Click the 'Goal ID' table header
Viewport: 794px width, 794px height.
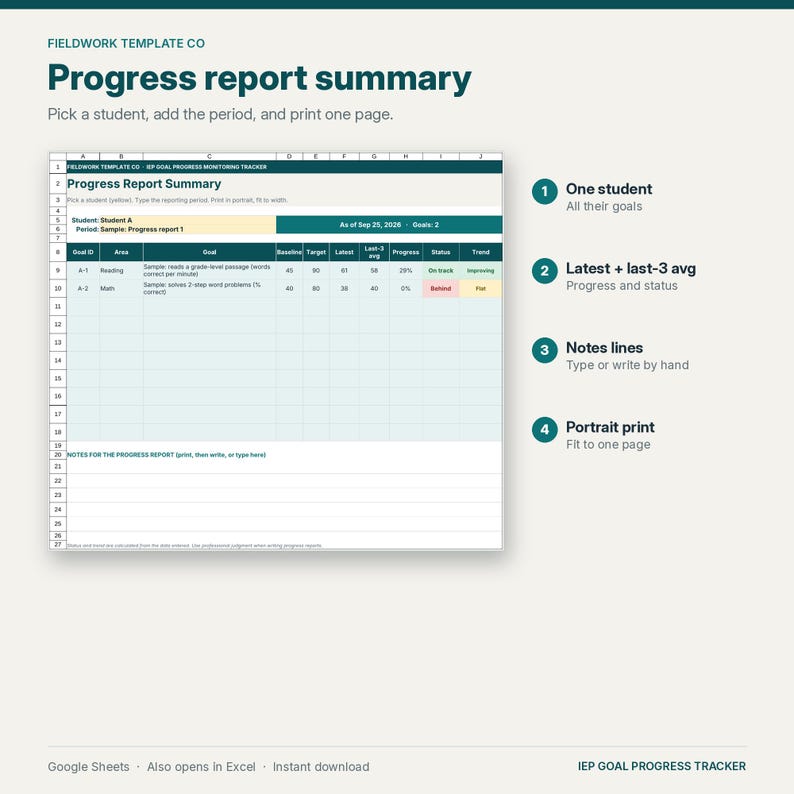point(83,252)
